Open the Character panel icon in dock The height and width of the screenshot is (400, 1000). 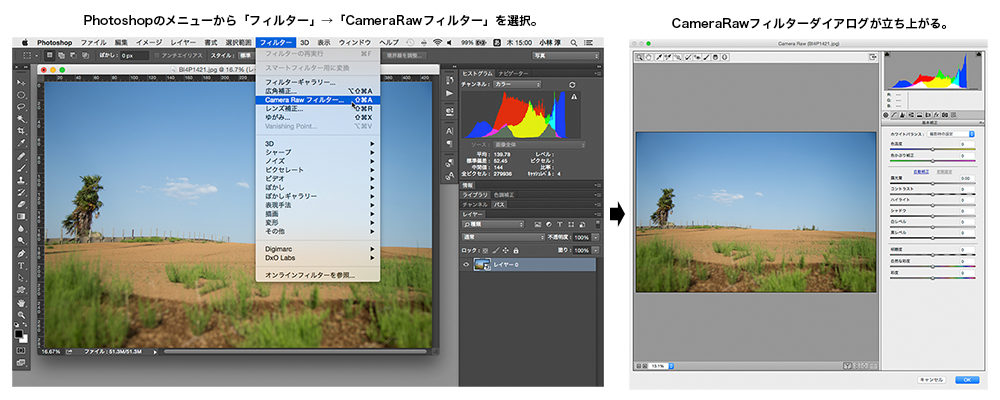pos(450,131)
